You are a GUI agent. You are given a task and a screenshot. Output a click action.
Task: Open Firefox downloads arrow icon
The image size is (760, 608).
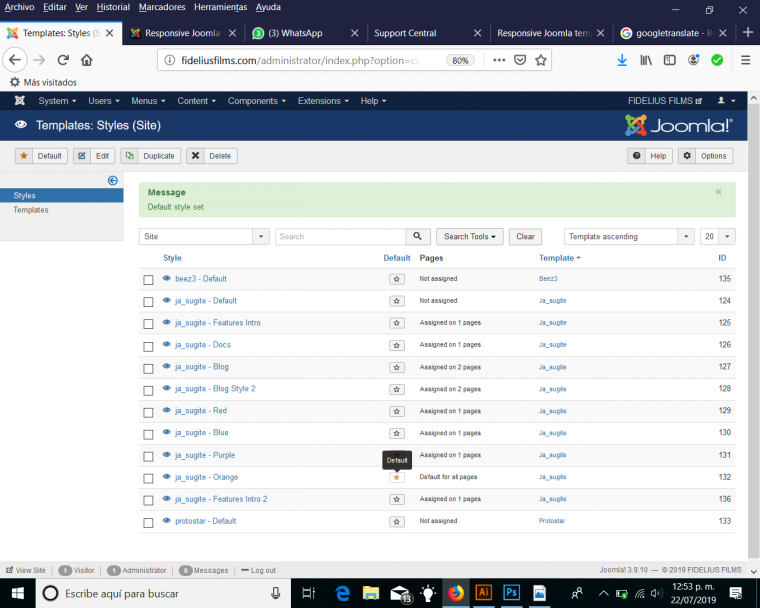tap(622, 60)
